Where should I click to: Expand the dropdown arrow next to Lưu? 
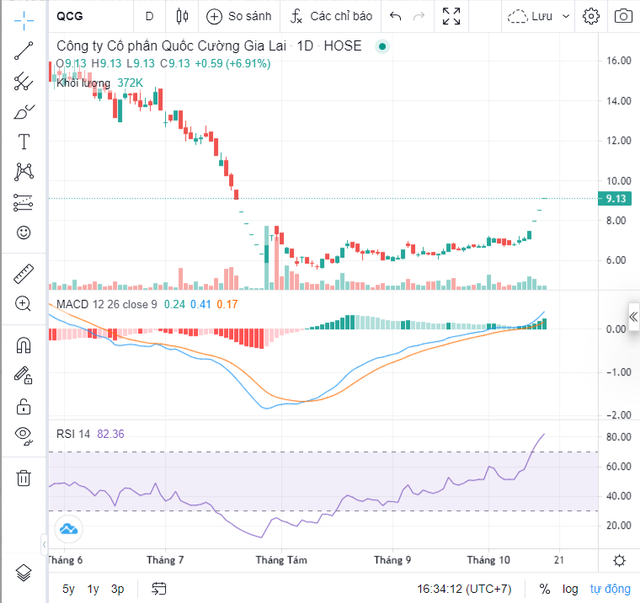[567, 17]
